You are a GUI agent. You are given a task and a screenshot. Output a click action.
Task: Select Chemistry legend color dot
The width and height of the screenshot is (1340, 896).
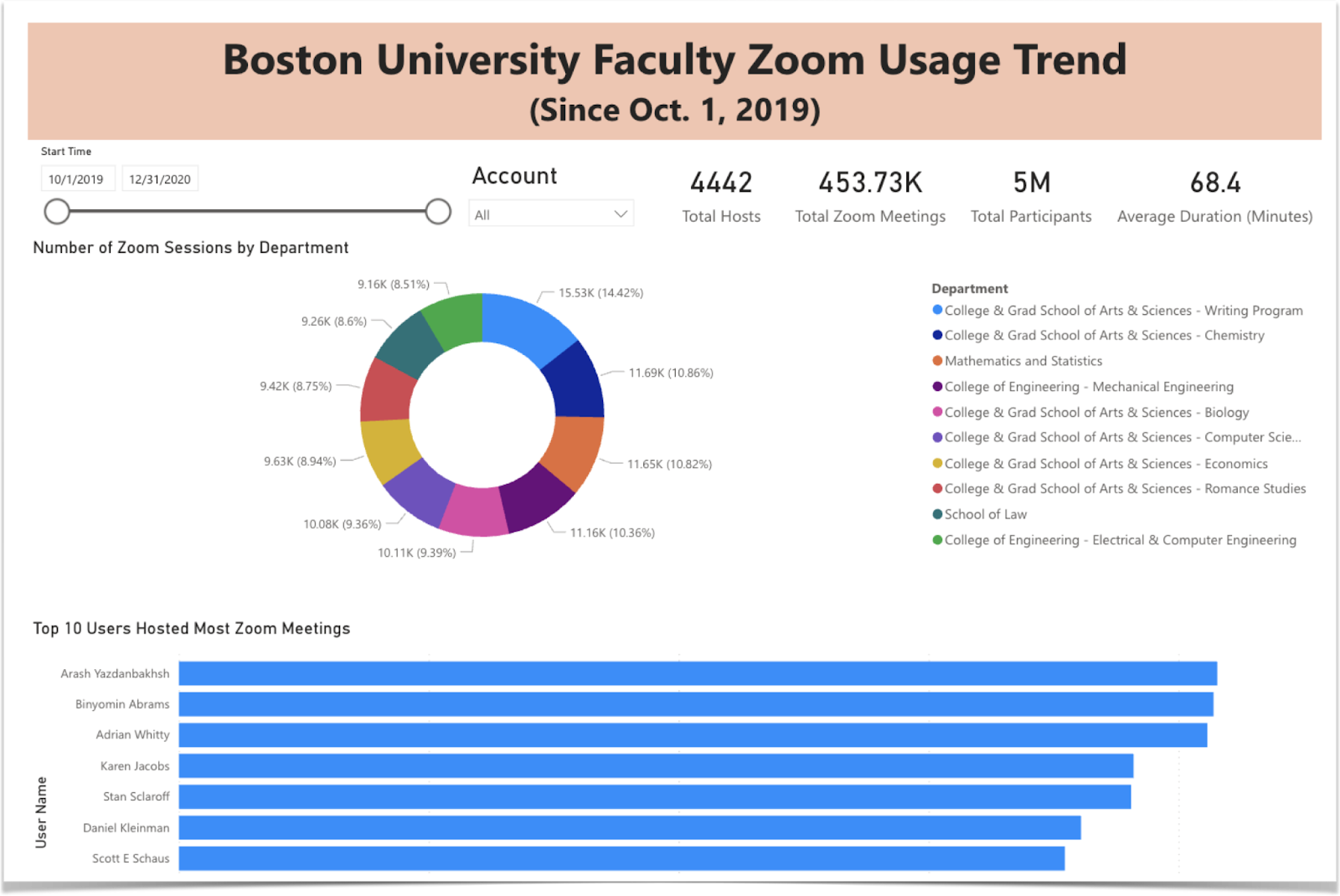[x=937, y=335]
